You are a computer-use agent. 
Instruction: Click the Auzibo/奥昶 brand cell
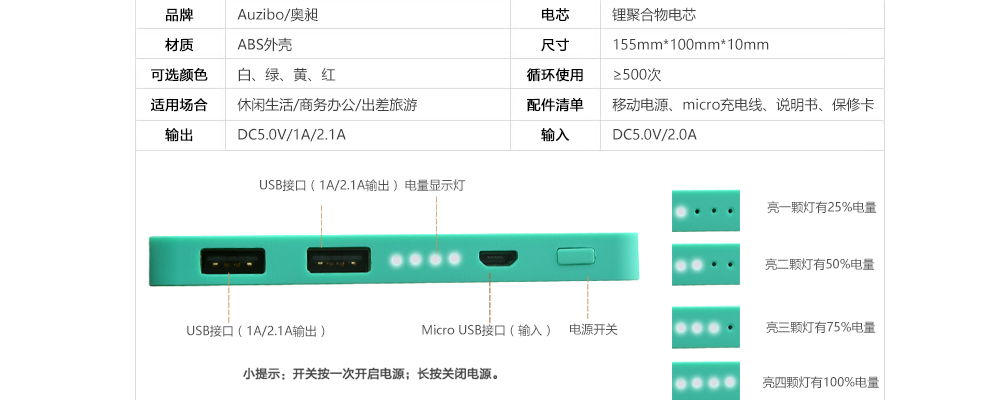click(x=278, y=15)
